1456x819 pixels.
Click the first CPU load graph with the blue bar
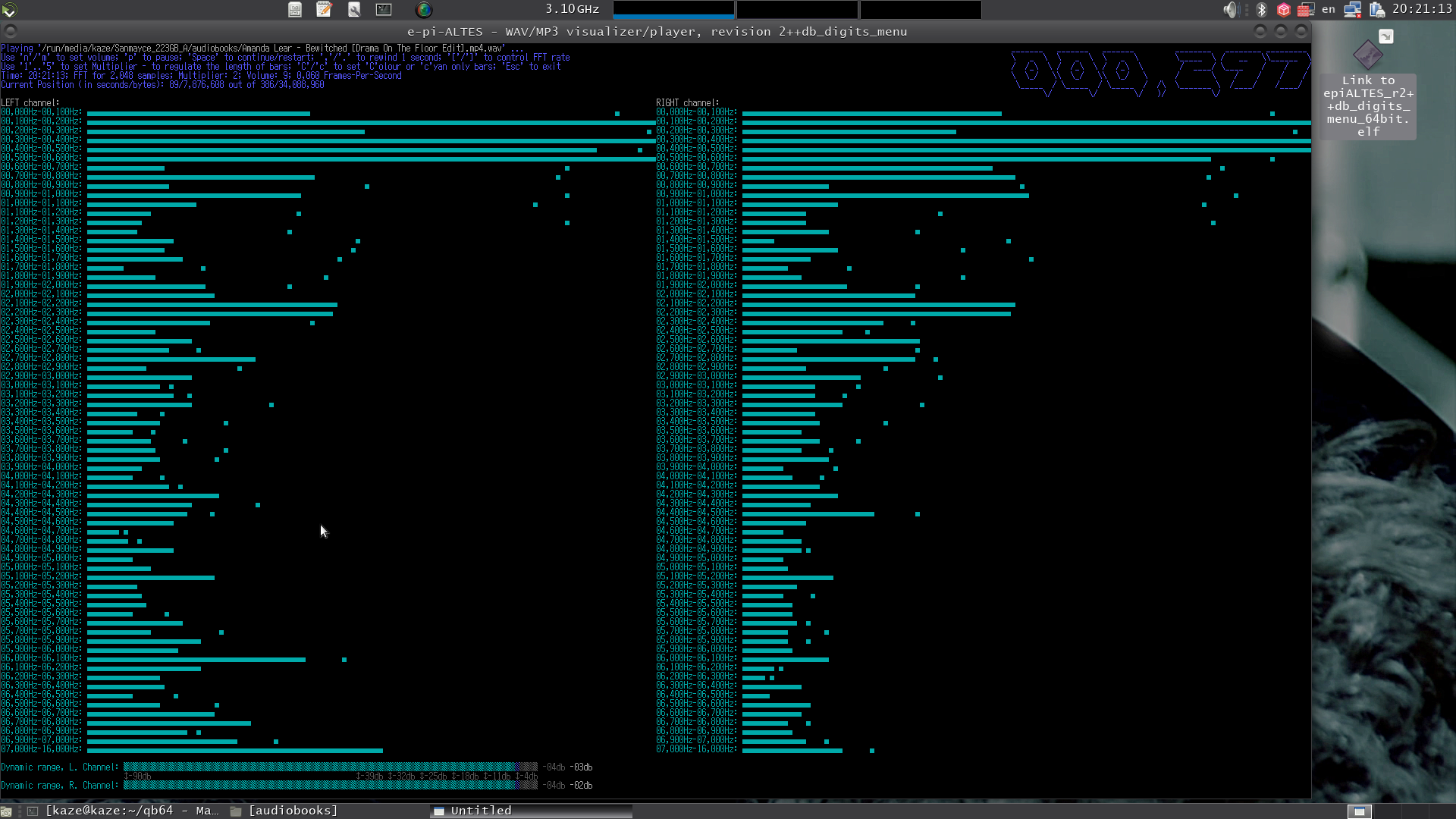(673, 10)
